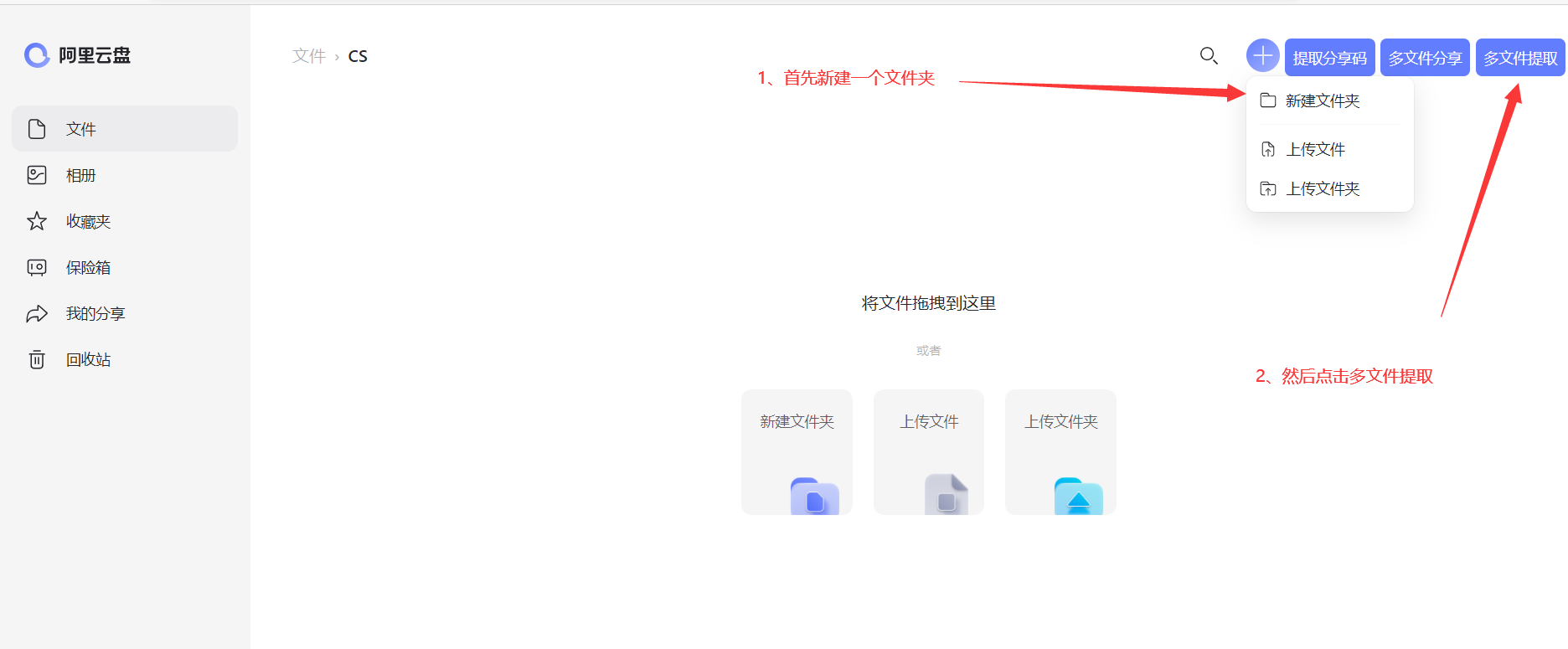Image resolution: width=1568 pixels, height=649 pixels.
Task: Click the 收藏夹 star icon
Action: [x=37, y=221]
